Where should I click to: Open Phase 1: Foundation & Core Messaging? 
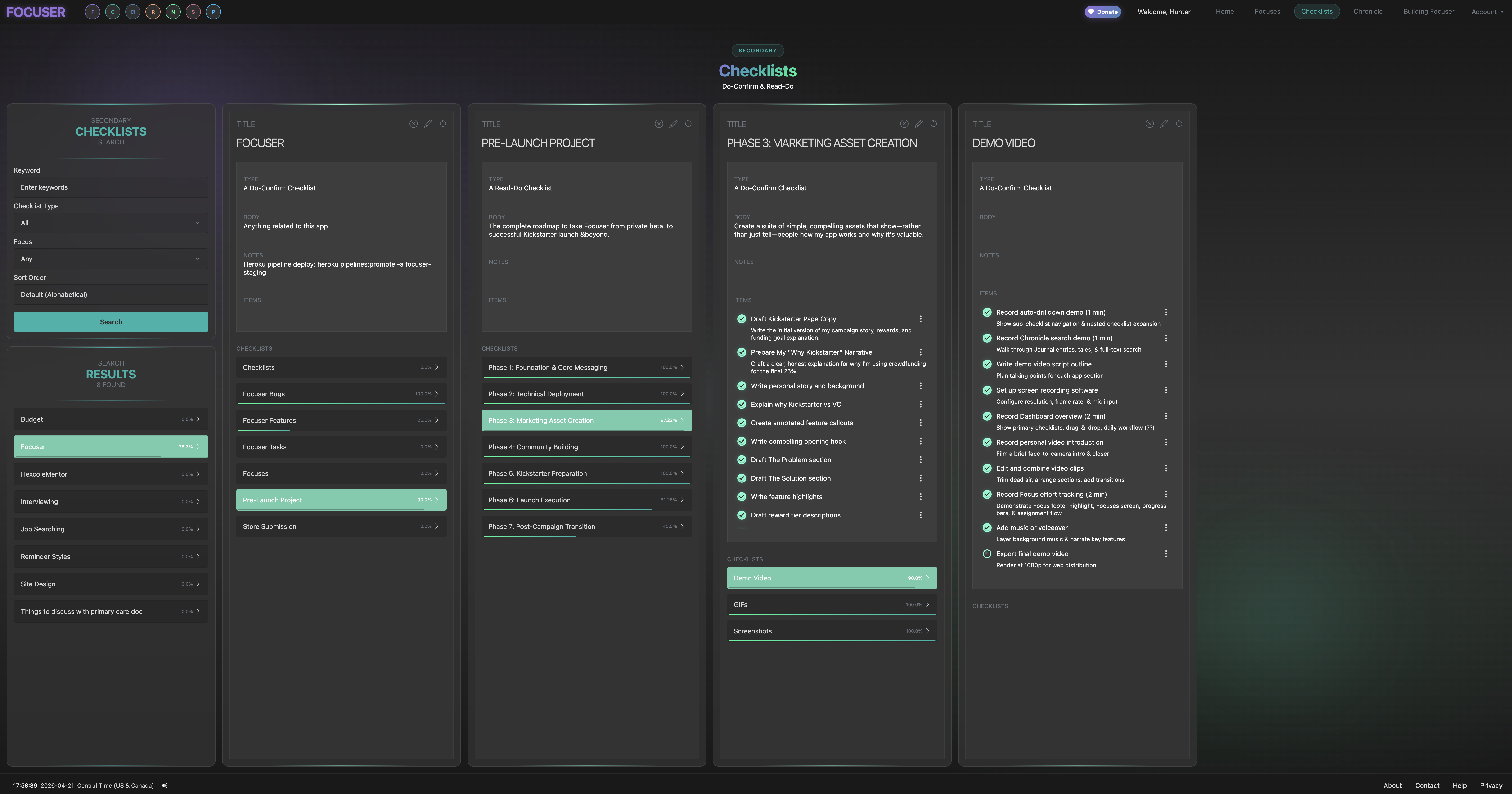click(x=586, y=367)
